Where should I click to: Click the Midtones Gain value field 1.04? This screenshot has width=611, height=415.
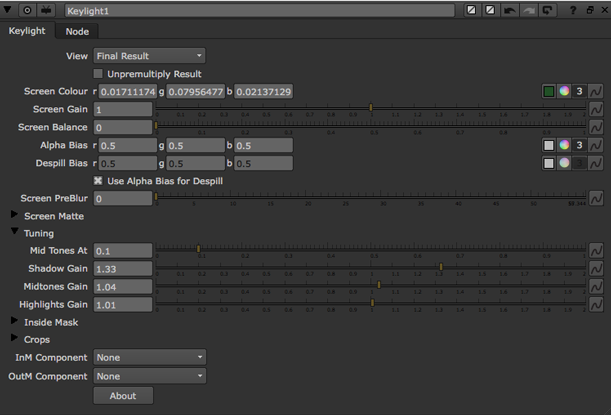[x=123, y=287]
